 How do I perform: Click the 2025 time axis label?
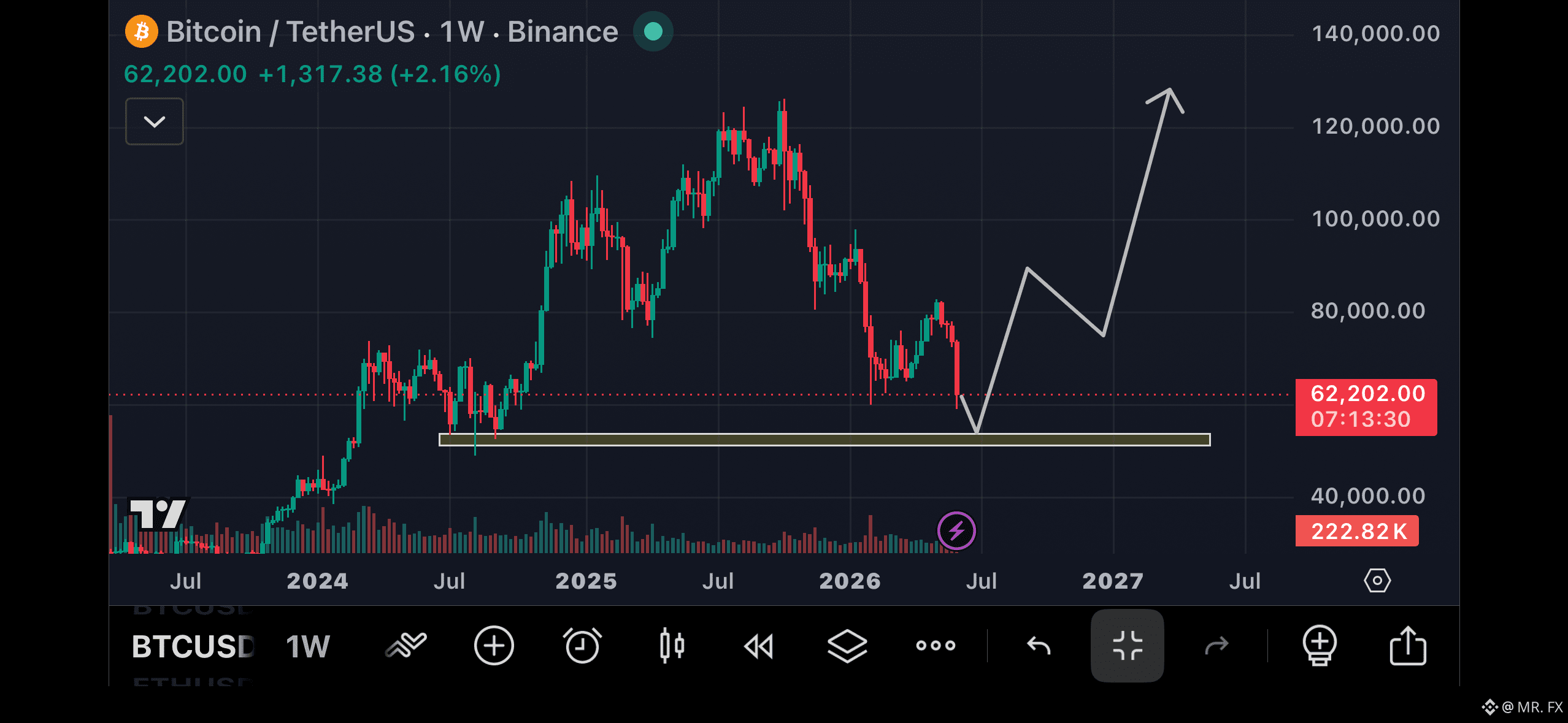tap(586, 581)
